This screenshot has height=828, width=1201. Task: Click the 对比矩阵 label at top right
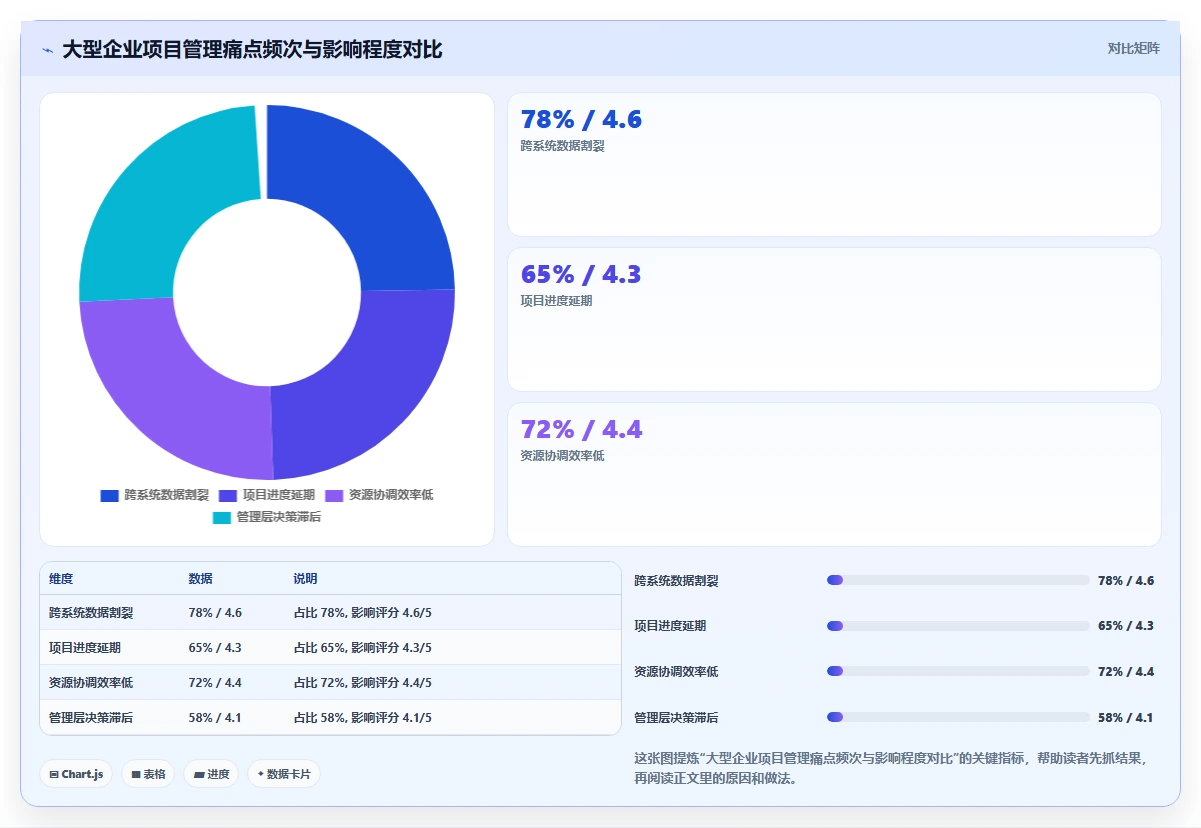click(1133, 48)
